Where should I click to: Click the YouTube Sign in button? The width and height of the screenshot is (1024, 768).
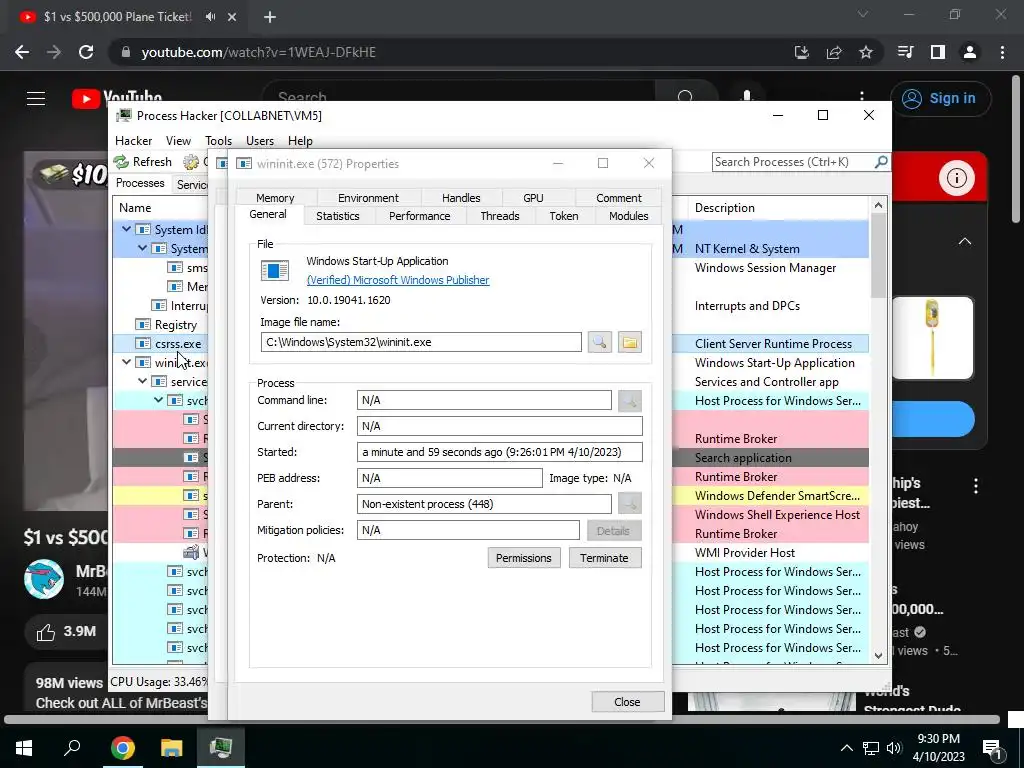point(940,99)
